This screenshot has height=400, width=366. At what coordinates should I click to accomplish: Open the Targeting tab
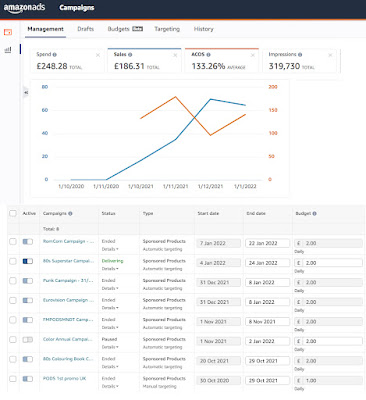click(x=167, y=29)
